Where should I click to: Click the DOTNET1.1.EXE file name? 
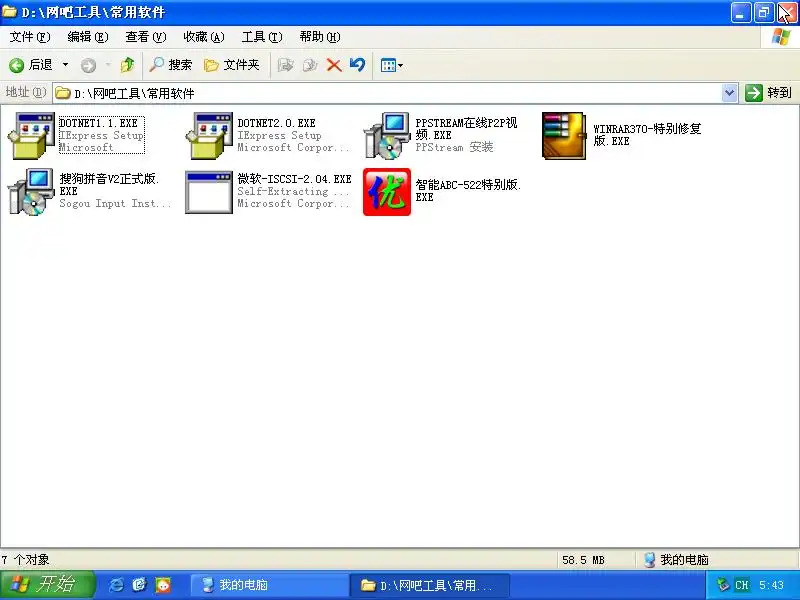coord(98,123)
